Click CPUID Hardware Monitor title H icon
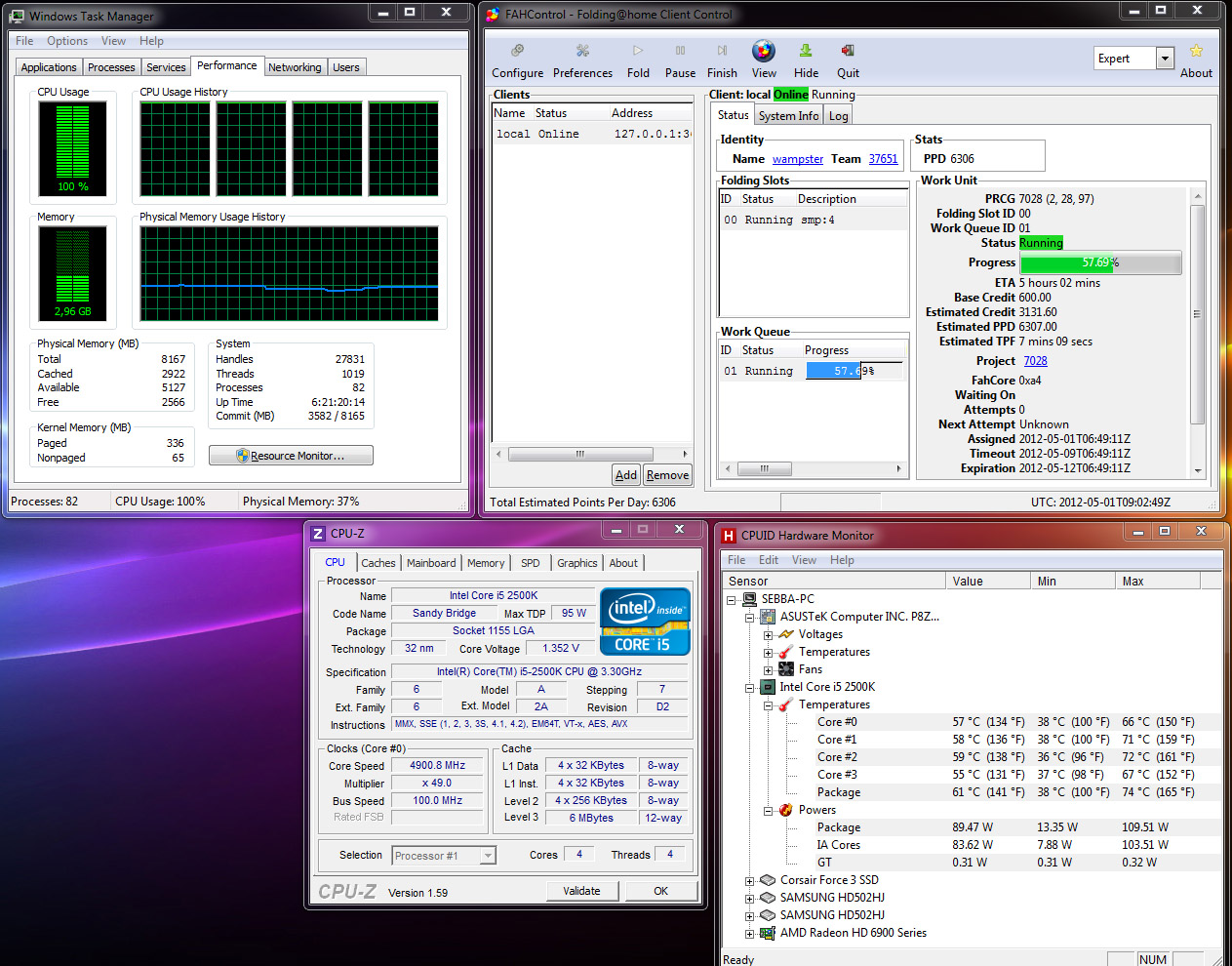This screenshot has height=966, width=1232. coord(729,536)
